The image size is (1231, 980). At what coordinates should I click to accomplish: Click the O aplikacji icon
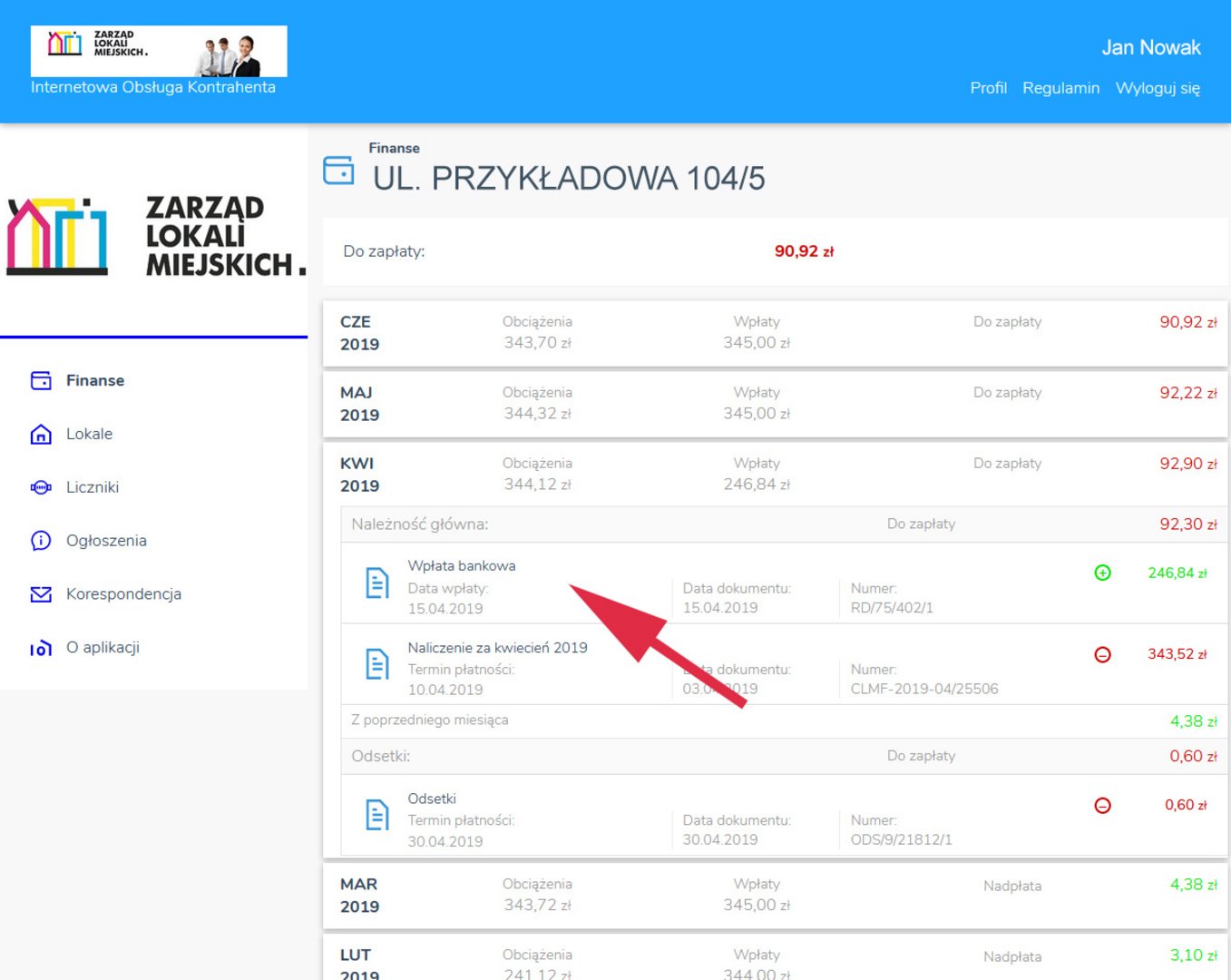tap(41, 648)
